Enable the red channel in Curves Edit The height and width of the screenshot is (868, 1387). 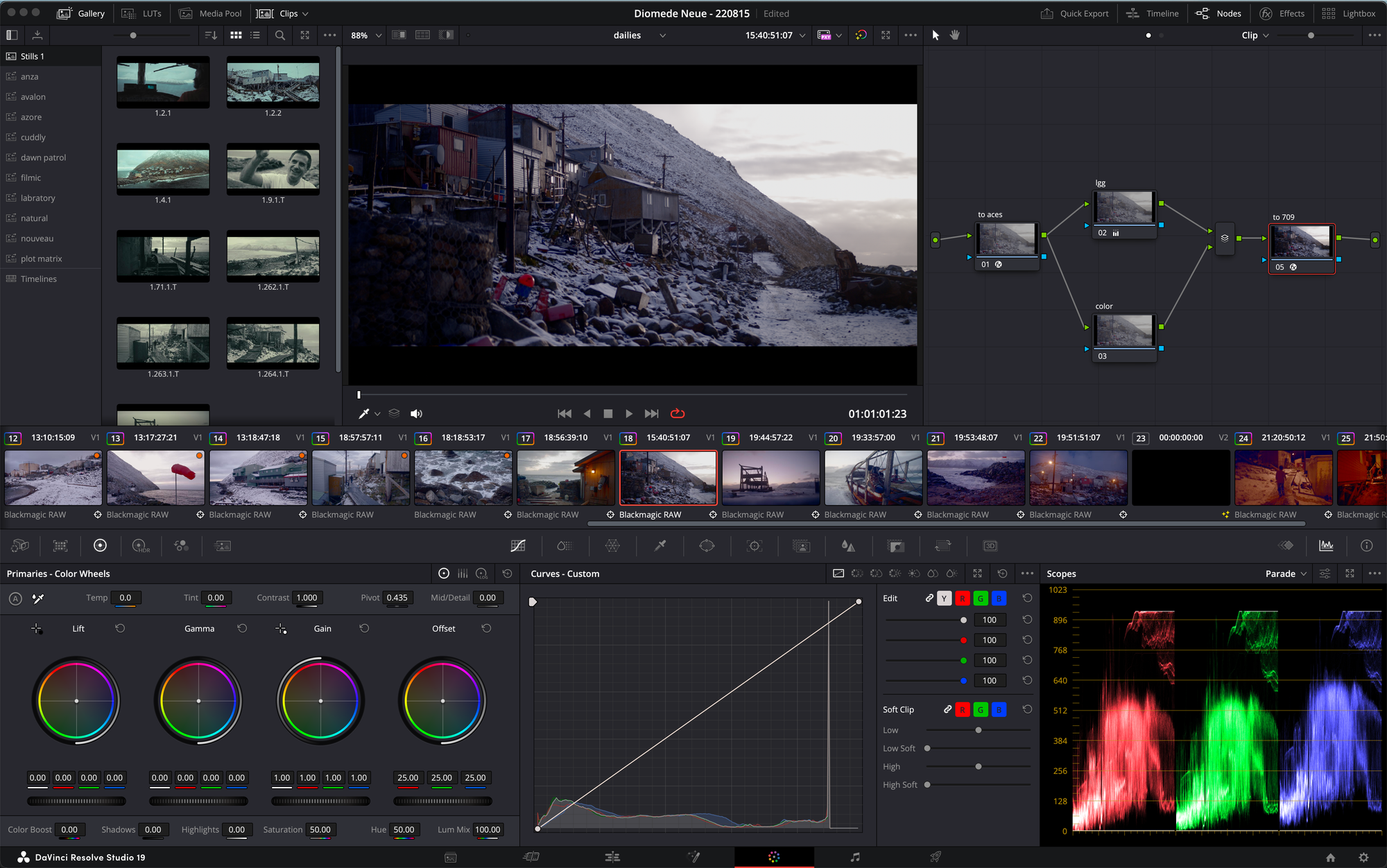(x=962, y=598)
